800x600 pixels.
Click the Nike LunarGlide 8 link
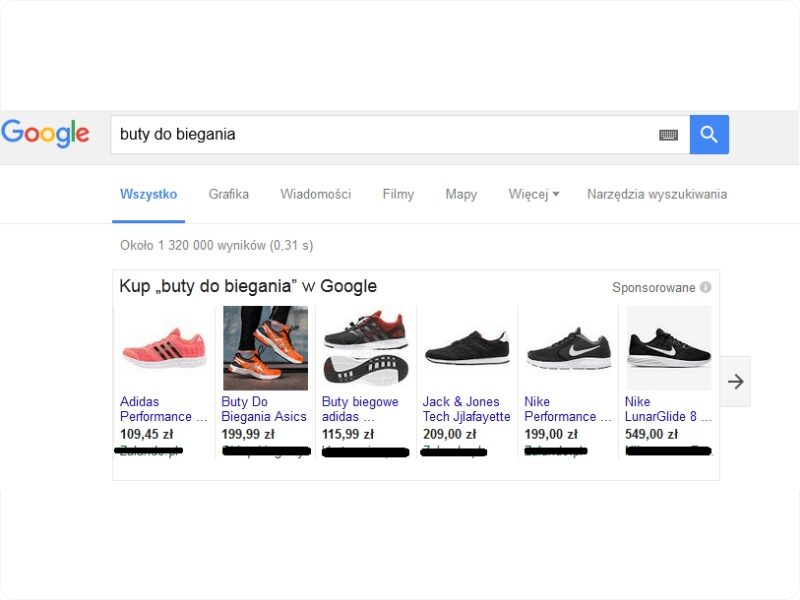tap(668, 409)
